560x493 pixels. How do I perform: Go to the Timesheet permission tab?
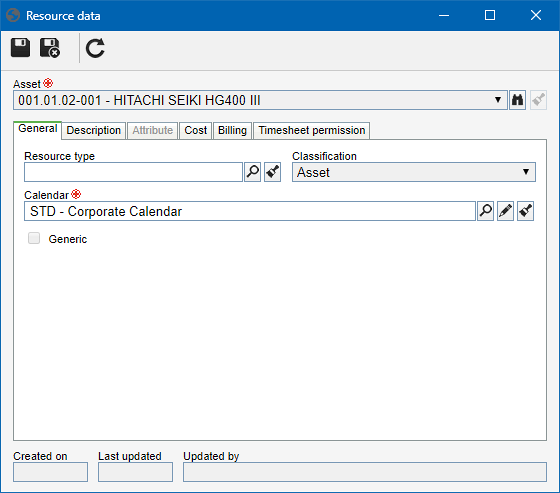[x=311, y=130]
